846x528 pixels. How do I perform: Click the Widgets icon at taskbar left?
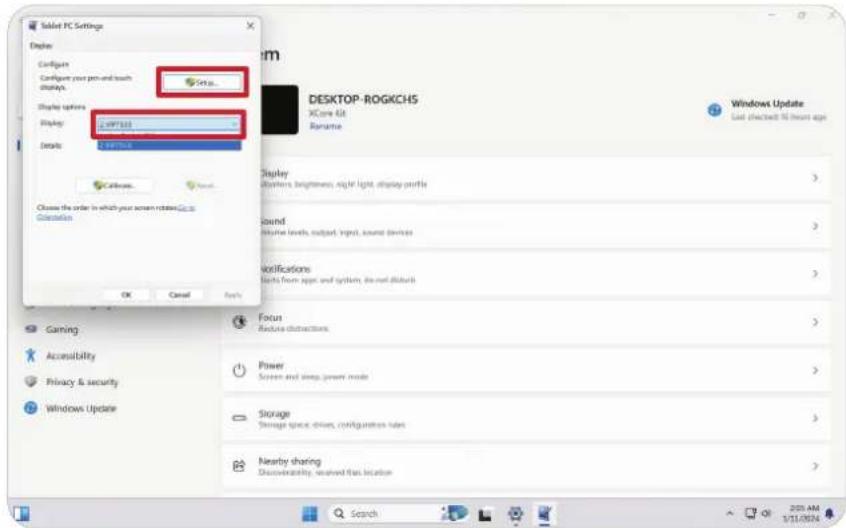[x=21, y=514]
